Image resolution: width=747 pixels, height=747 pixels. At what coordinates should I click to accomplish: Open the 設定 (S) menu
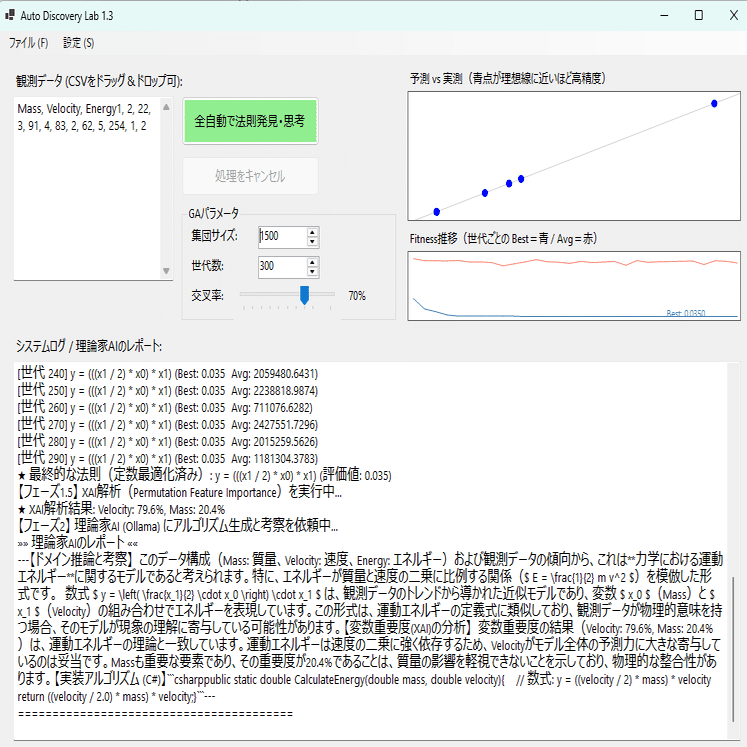[x=79, y=43]
